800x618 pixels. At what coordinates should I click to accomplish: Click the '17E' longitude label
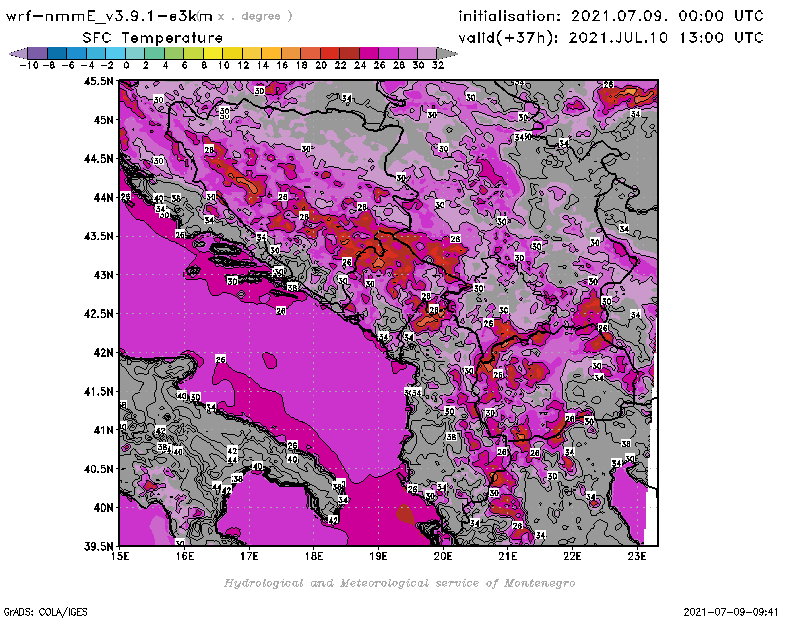[x=249, y=556]
